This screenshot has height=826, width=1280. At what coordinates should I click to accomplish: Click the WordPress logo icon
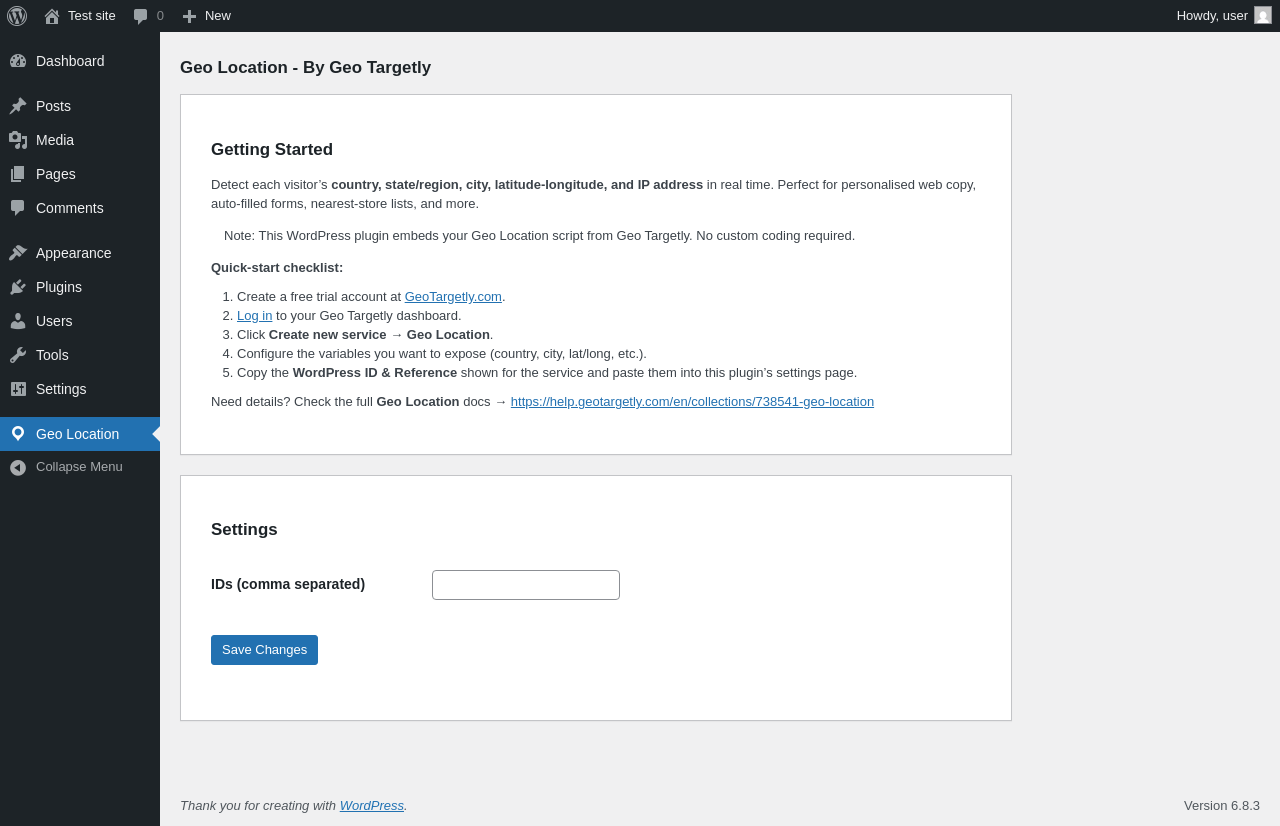click(x=17, y=16)
